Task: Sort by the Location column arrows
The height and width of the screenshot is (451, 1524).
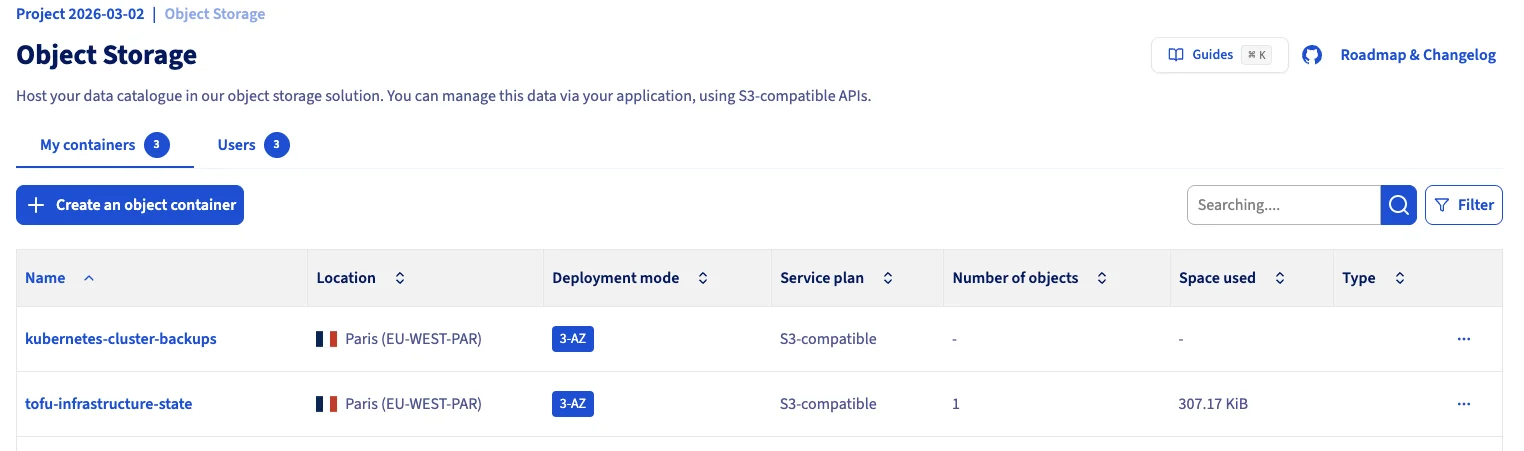Action: [x=400, y=278]
